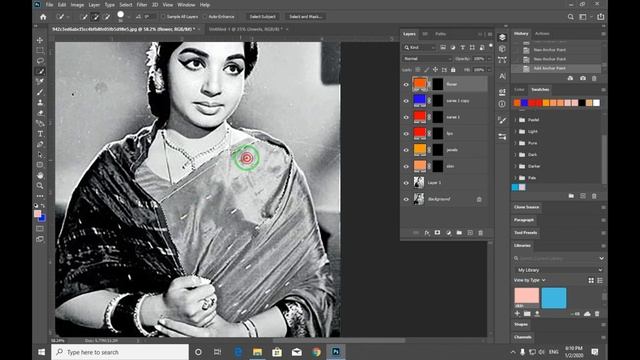Image resolution: width=640 pixels, height=360 pixels.
Task: Expand the Pastel swatch group
Action: [515, 120]
